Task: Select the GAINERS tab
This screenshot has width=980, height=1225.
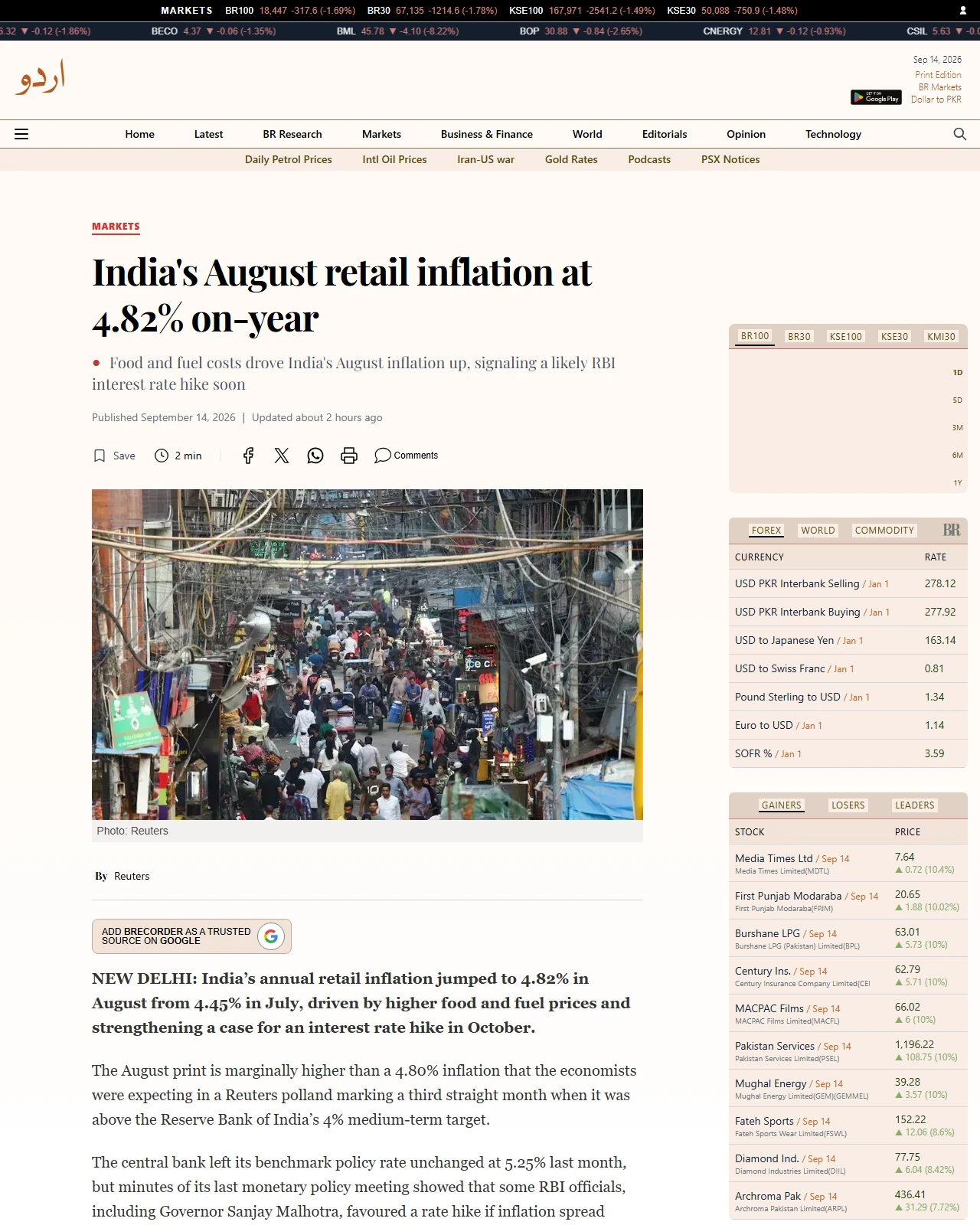Action: 781,805
